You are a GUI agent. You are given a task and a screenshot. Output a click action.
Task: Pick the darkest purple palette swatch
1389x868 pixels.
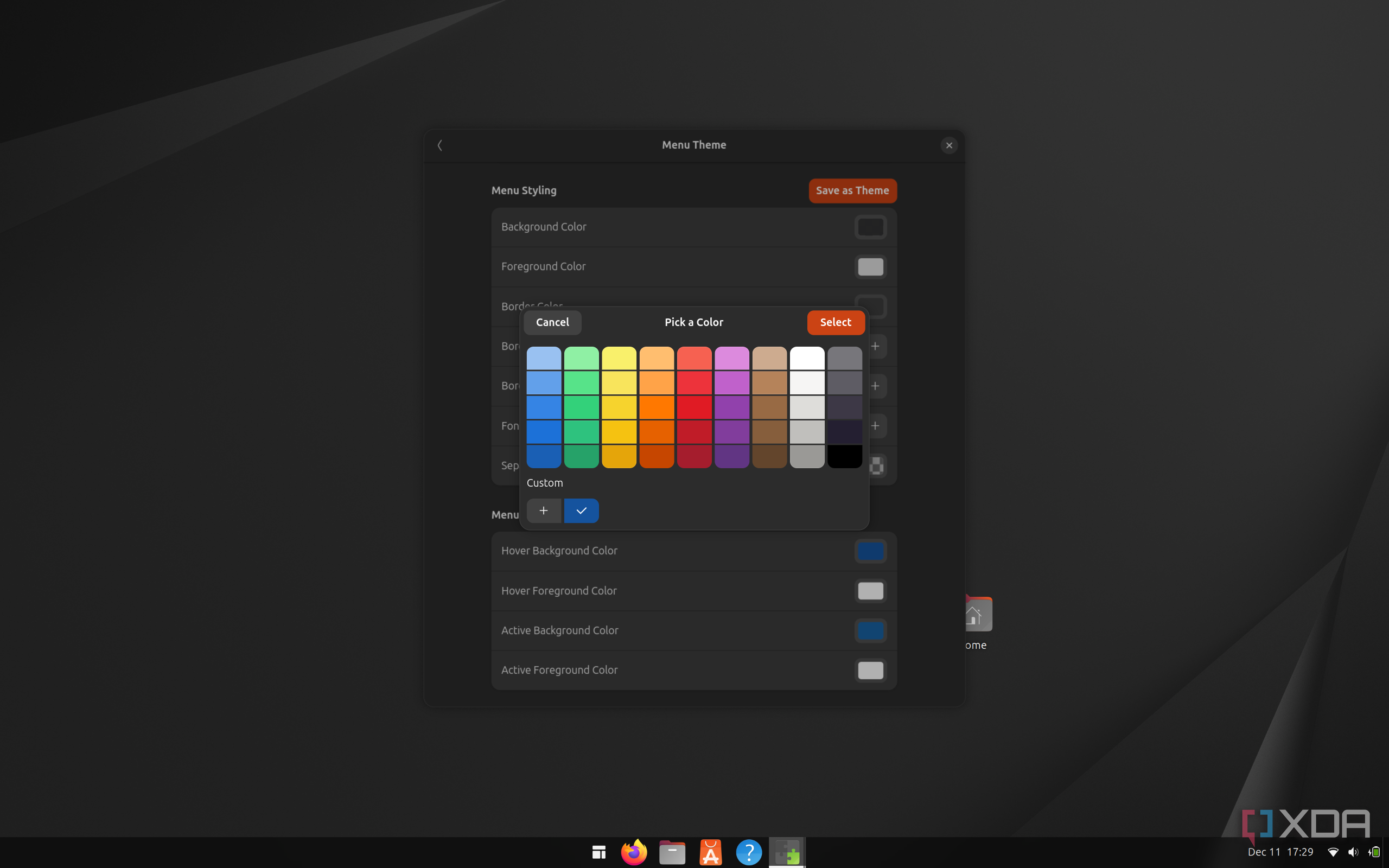(x=732, y=456)
